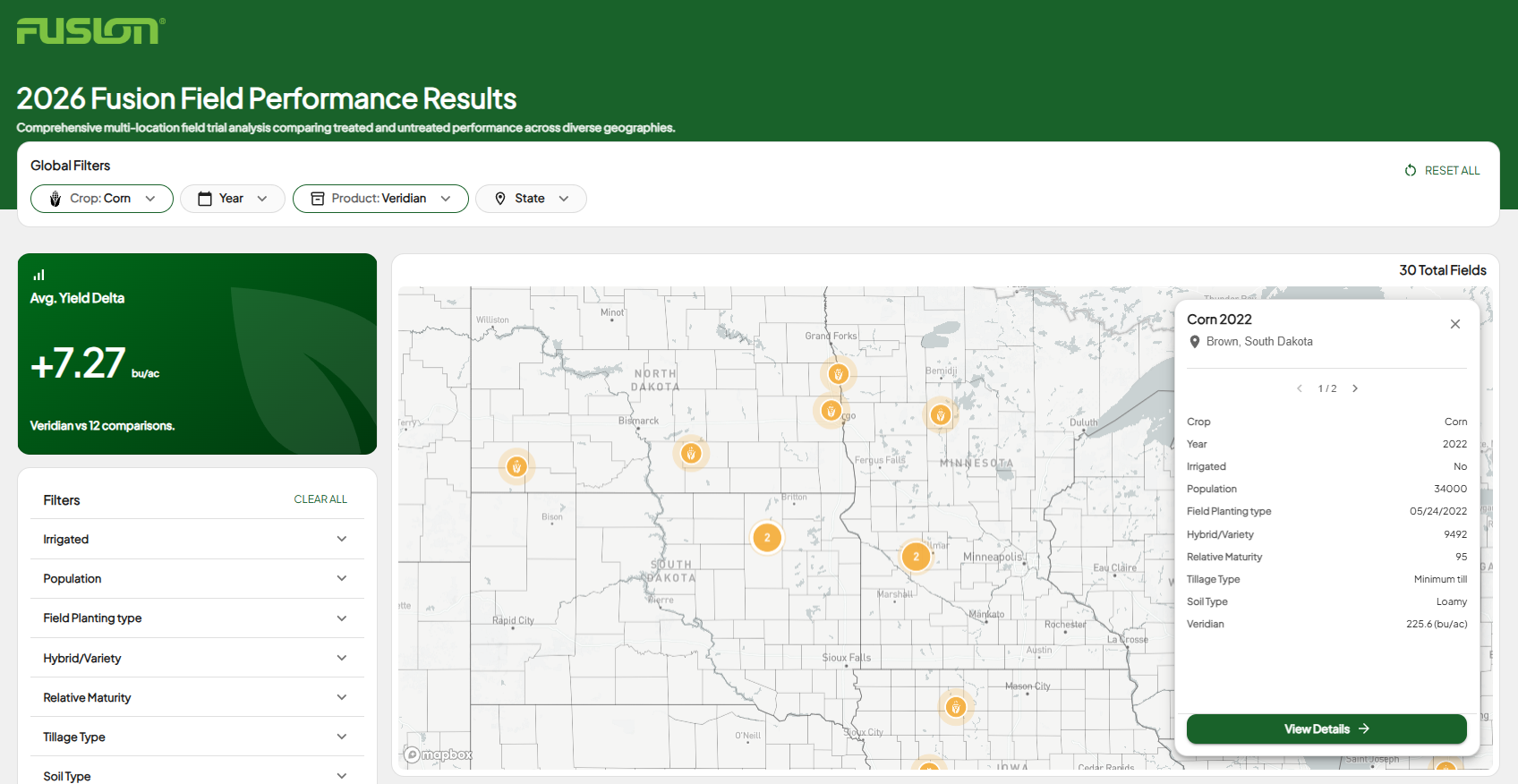
Task: Open the State filter dropdown
Action: click(531, 199)
